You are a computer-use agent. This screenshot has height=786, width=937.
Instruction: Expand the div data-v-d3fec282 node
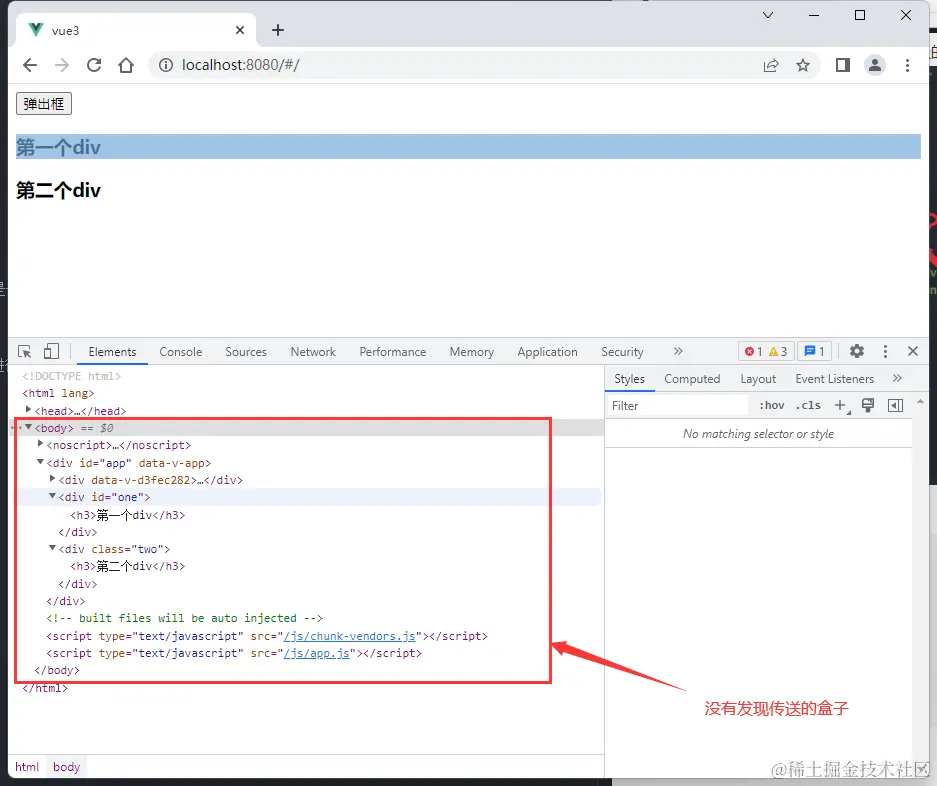[x=52, y=479]
